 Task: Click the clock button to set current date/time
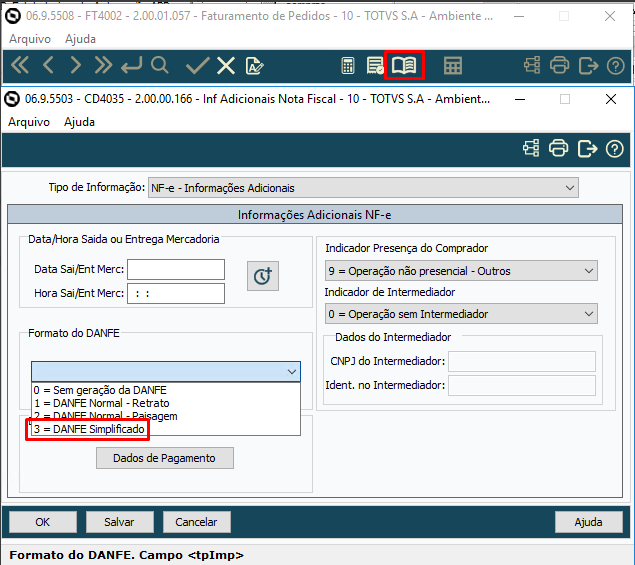(x=263, y=276)
